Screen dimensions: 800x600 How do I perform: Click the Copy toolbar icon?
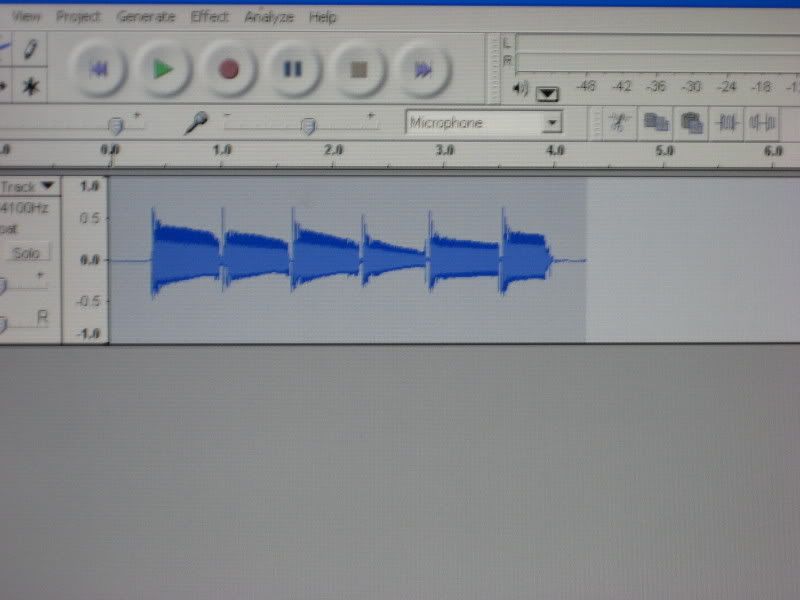[x=656, y=123]
